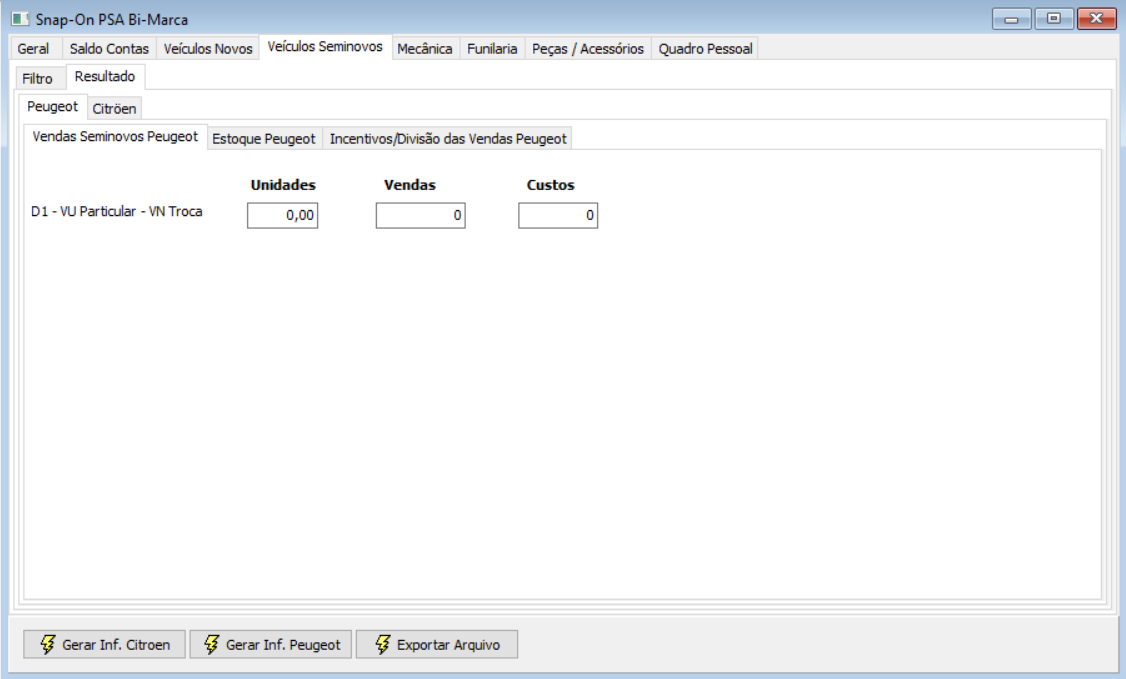Select Vendas Seminovos Peugeot tab

pyautogui.click(x=115, y=136)
